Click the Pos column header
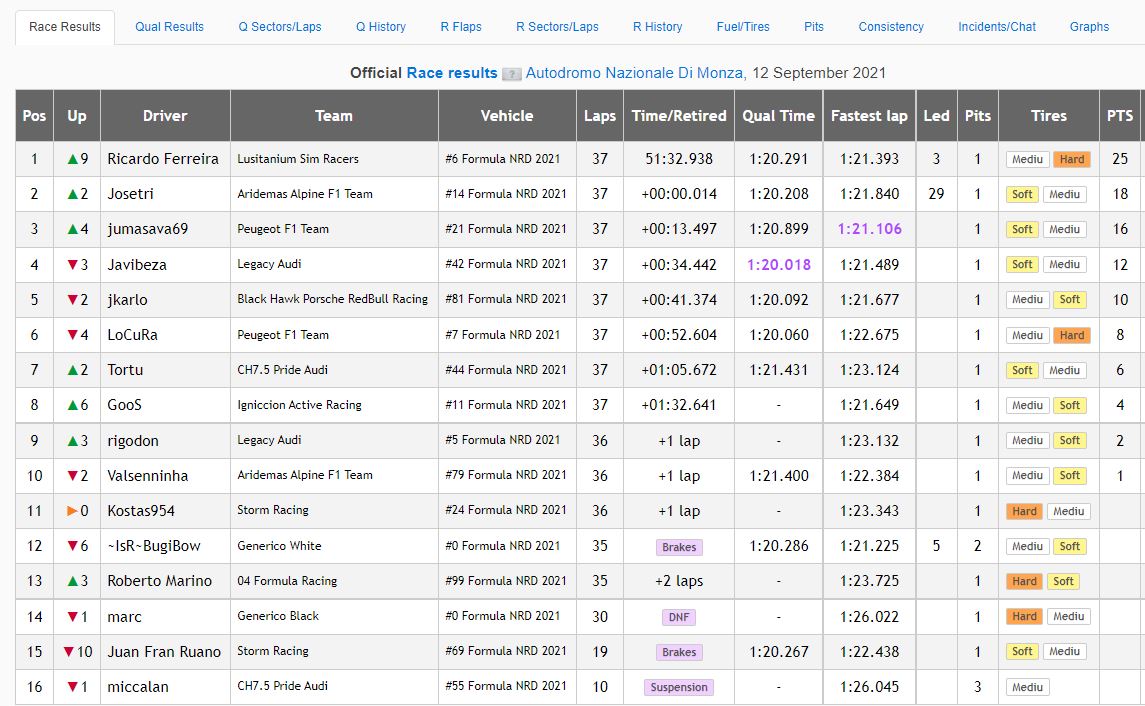Image resolution: width=1145 pixels, height=706 pixels. pyautogui.click(x=34, y=115)
